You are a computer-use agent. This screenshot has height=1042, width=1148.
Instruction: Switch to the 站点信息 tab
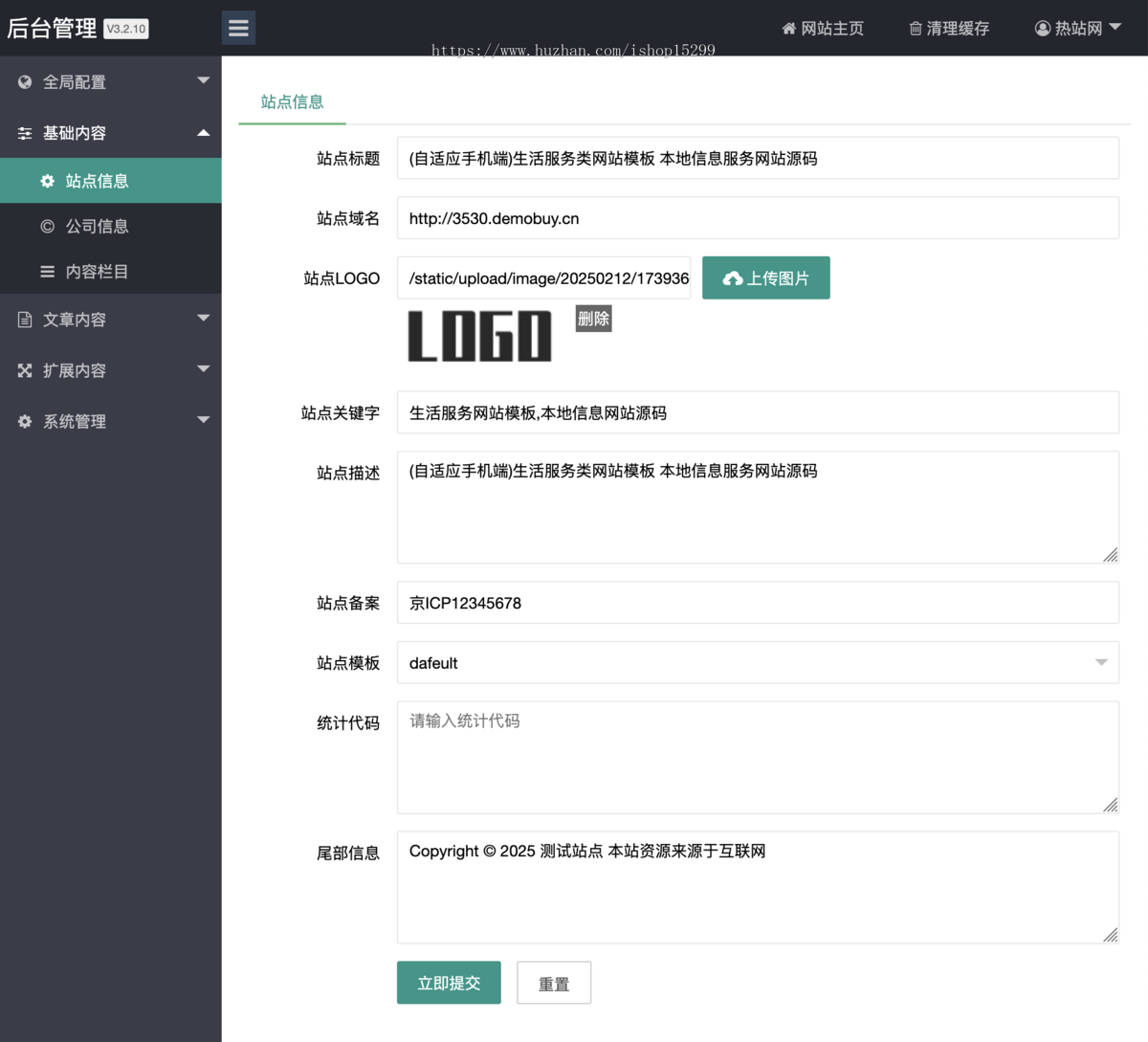292,101
